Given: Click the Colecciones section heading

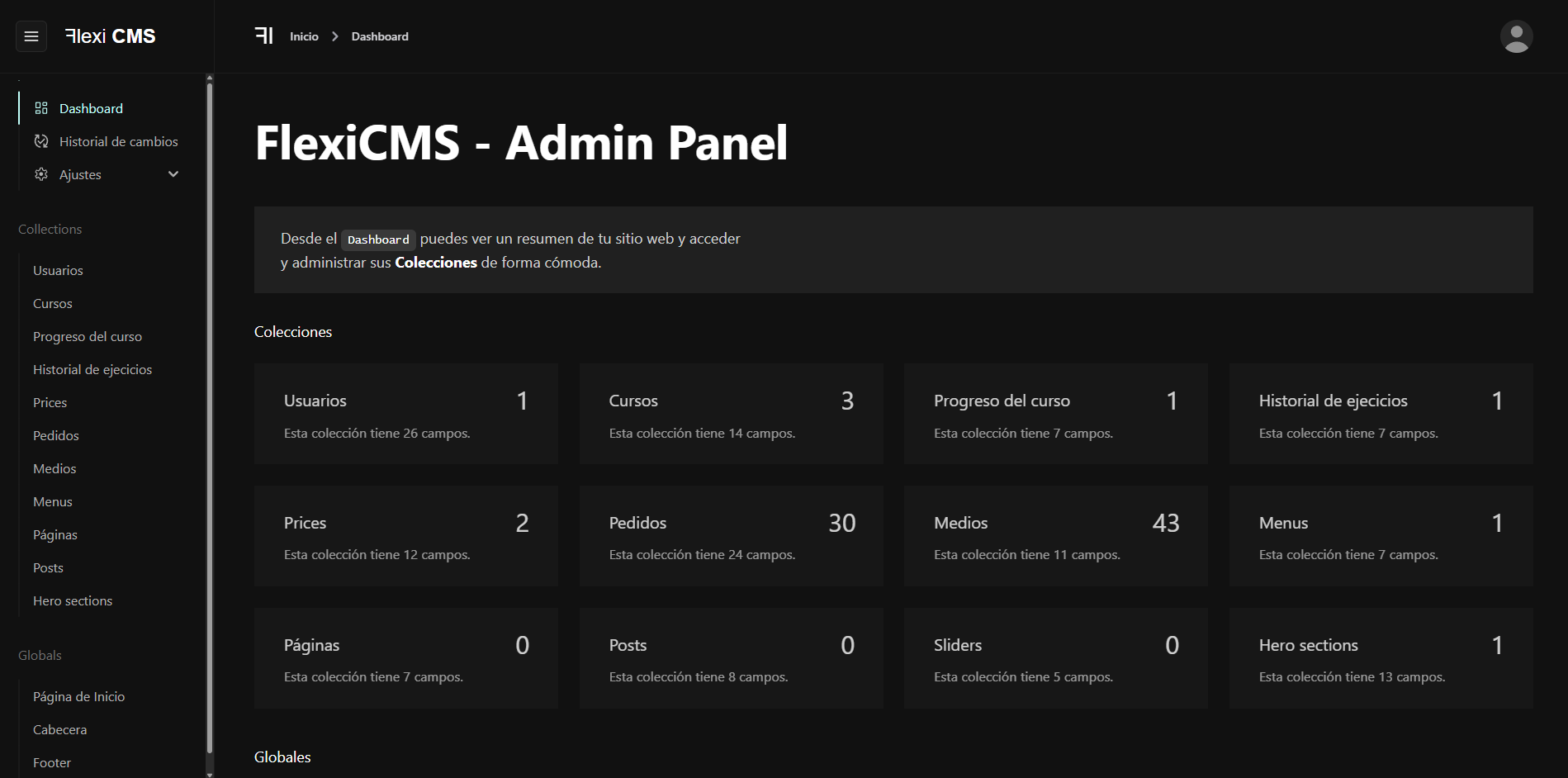Looking at the screenshot, I should 293,332.
